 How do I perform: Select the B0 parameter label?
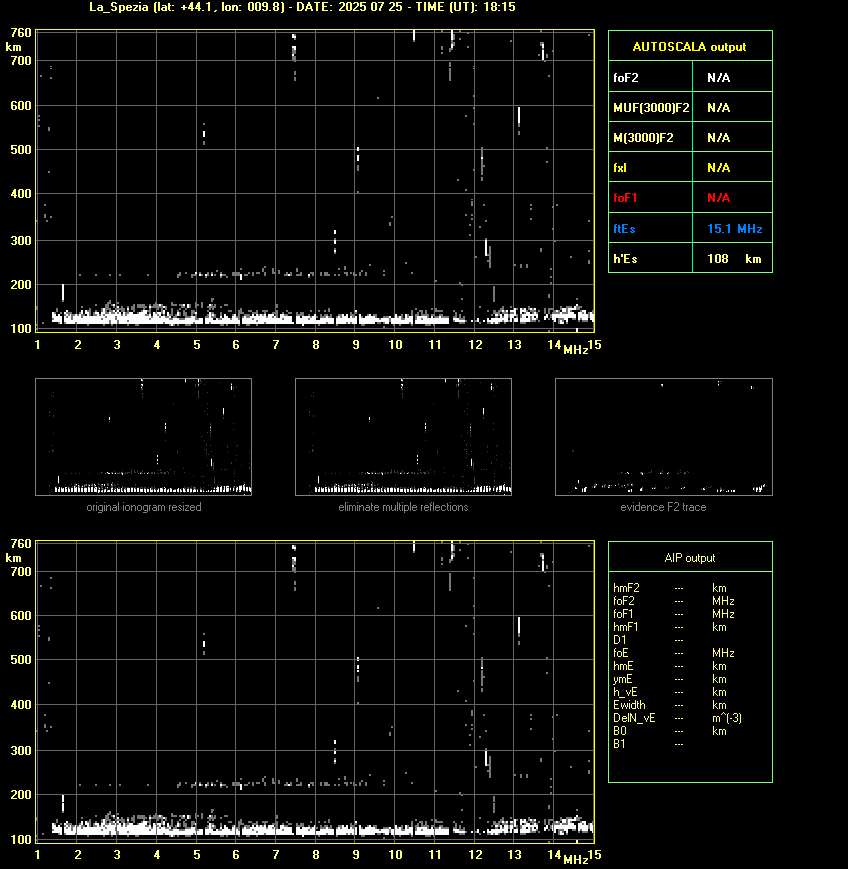(x=620, y=731)
